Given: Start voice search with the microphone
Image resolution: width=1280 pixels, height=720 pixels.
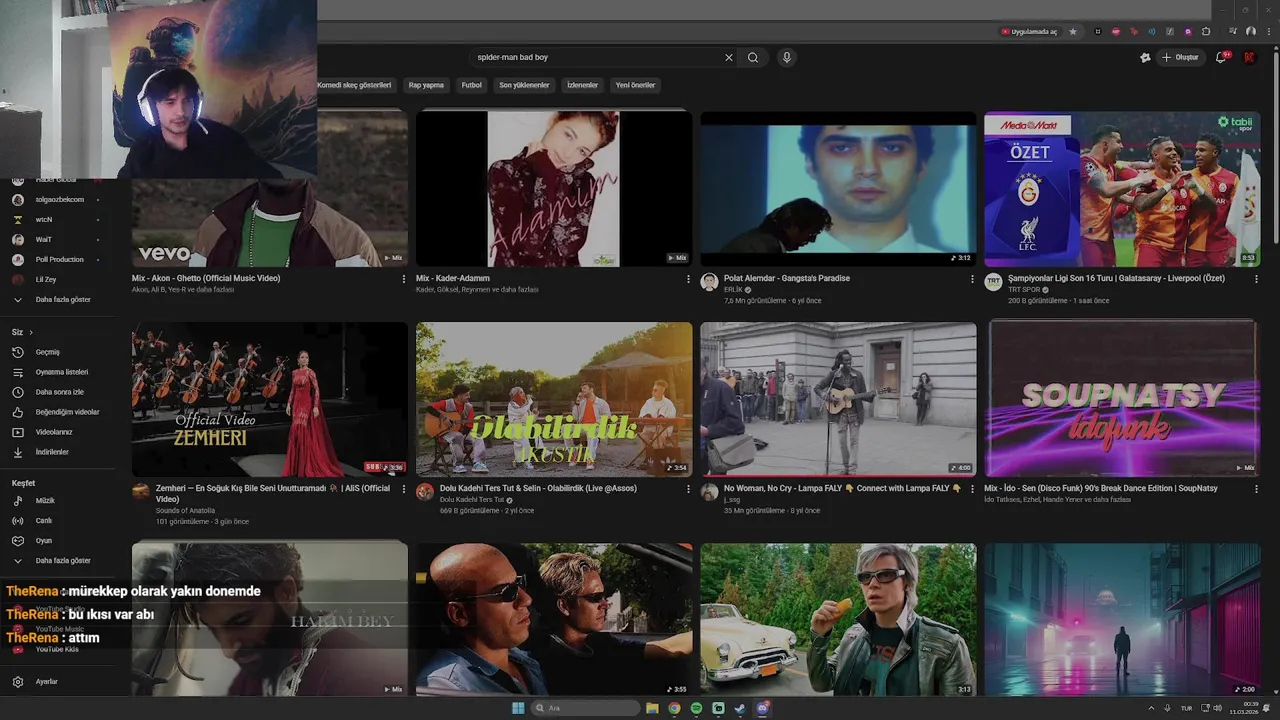Looking at the screenshot, I should (x=787, y=57).
